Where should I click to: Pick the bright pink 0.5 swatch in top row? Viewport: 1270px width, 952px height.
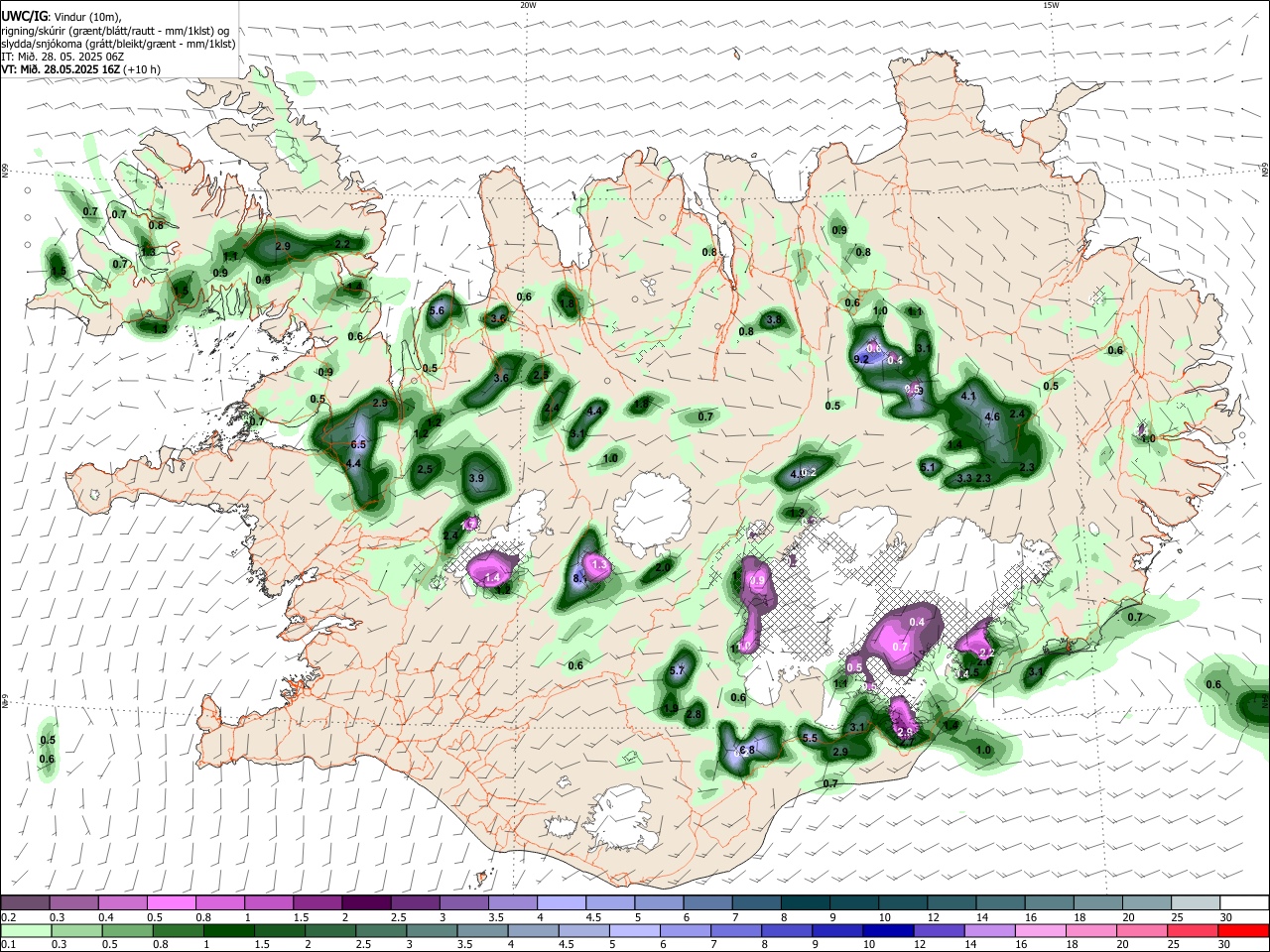171,902
